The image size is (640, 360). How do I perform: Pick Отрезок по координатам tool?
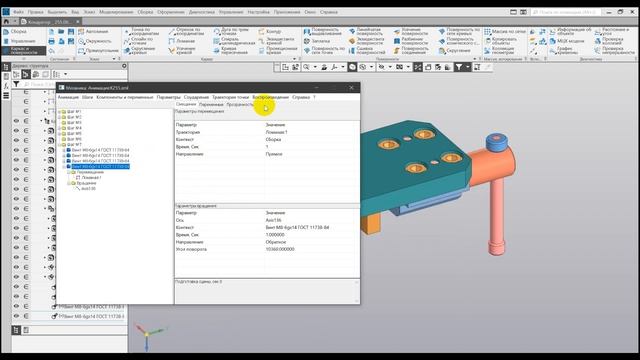click(x=186, y=31)
